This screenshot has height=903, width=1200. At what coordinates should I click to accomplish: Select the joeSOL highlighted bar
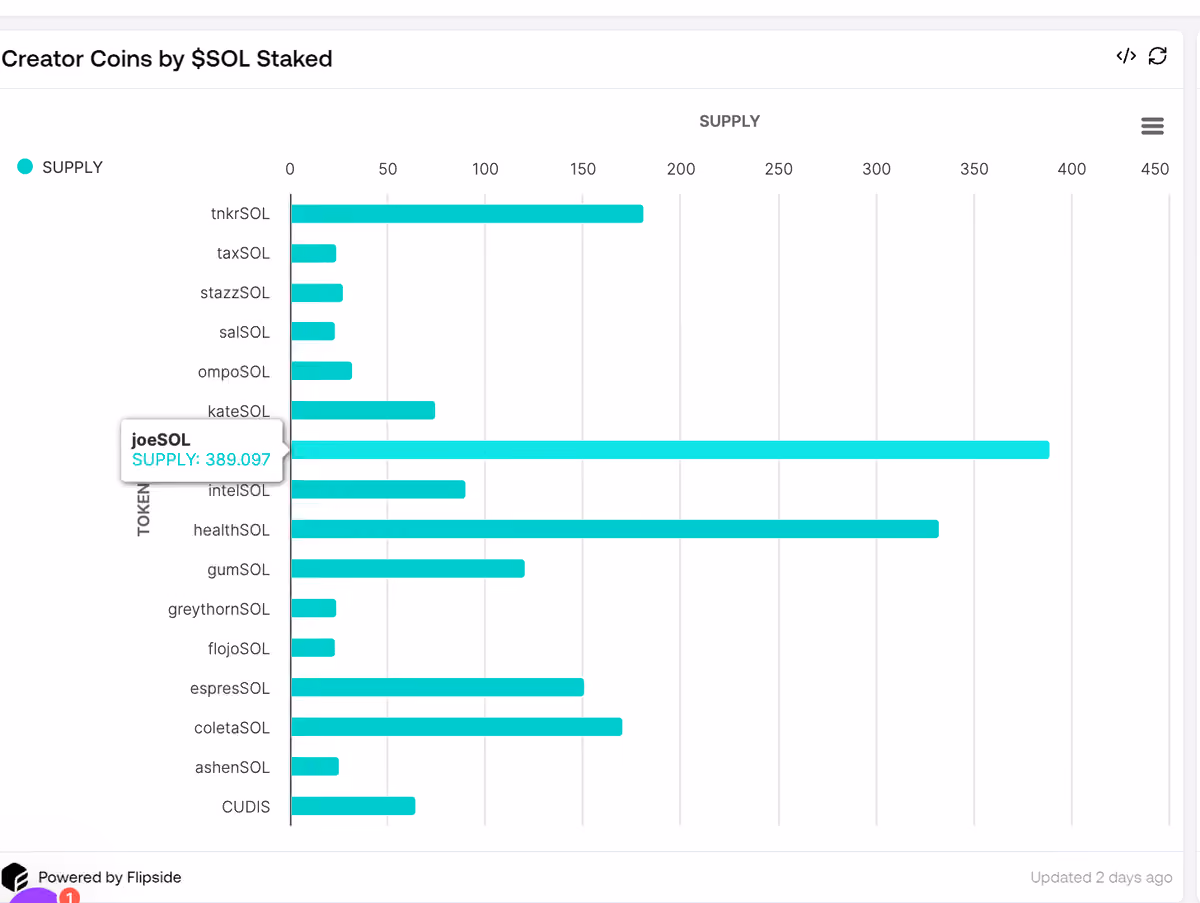point(670,450)
